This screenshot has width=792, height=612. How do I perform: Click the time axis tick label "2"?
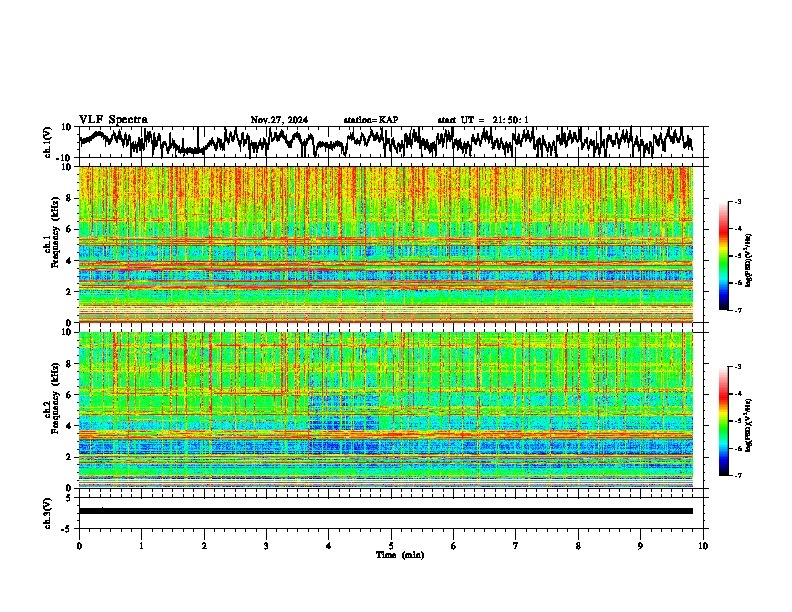204,546
